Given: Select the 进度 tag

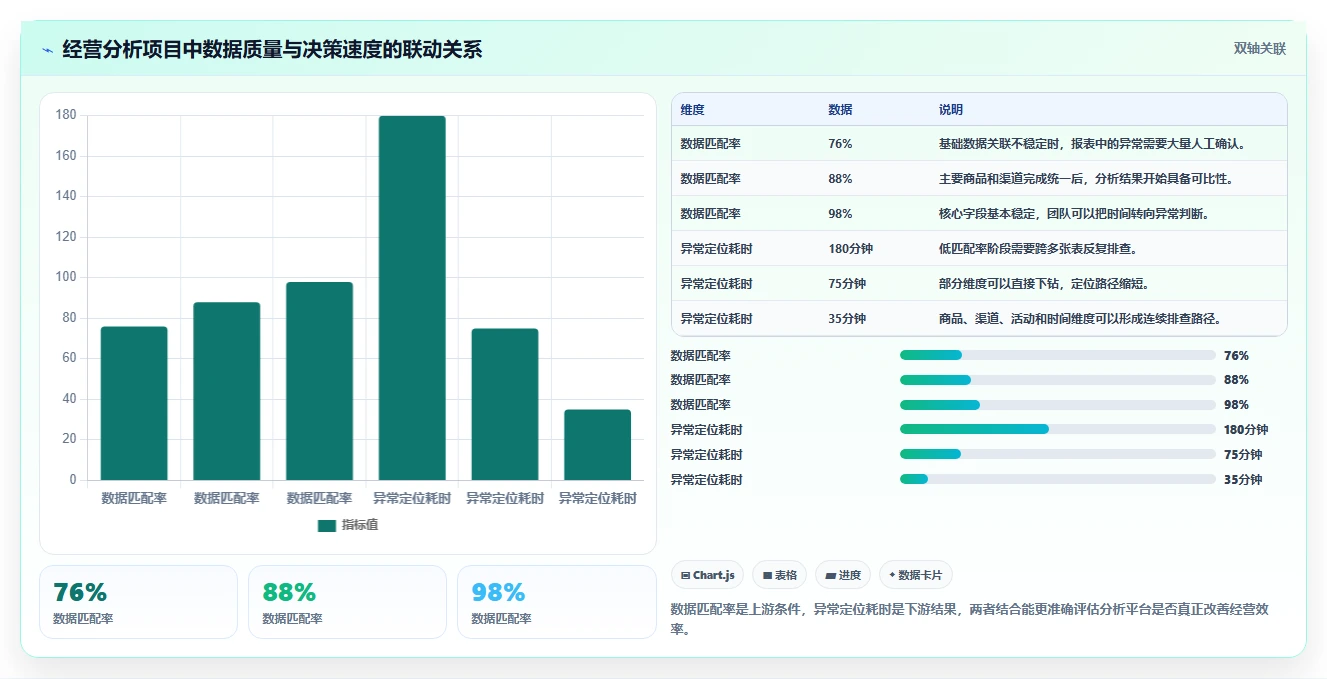Looking at the screenshot, I should pos(842,575).
